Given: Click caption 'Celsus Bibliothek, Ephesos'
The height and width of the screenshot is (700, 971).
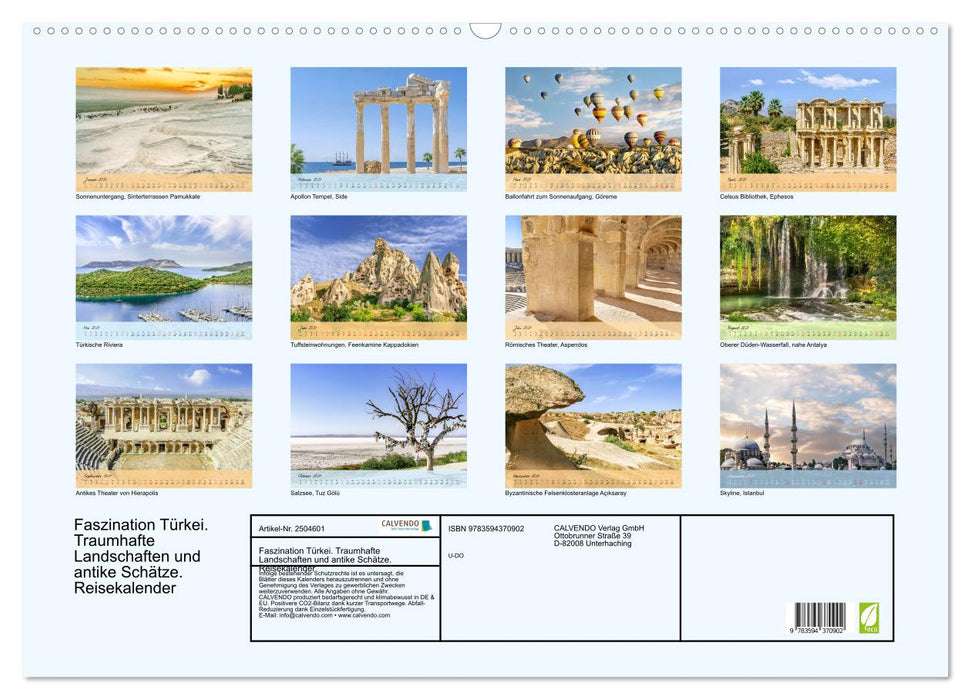Looking at the screenshot, I should pyautogui.click(x=757, y=196).
